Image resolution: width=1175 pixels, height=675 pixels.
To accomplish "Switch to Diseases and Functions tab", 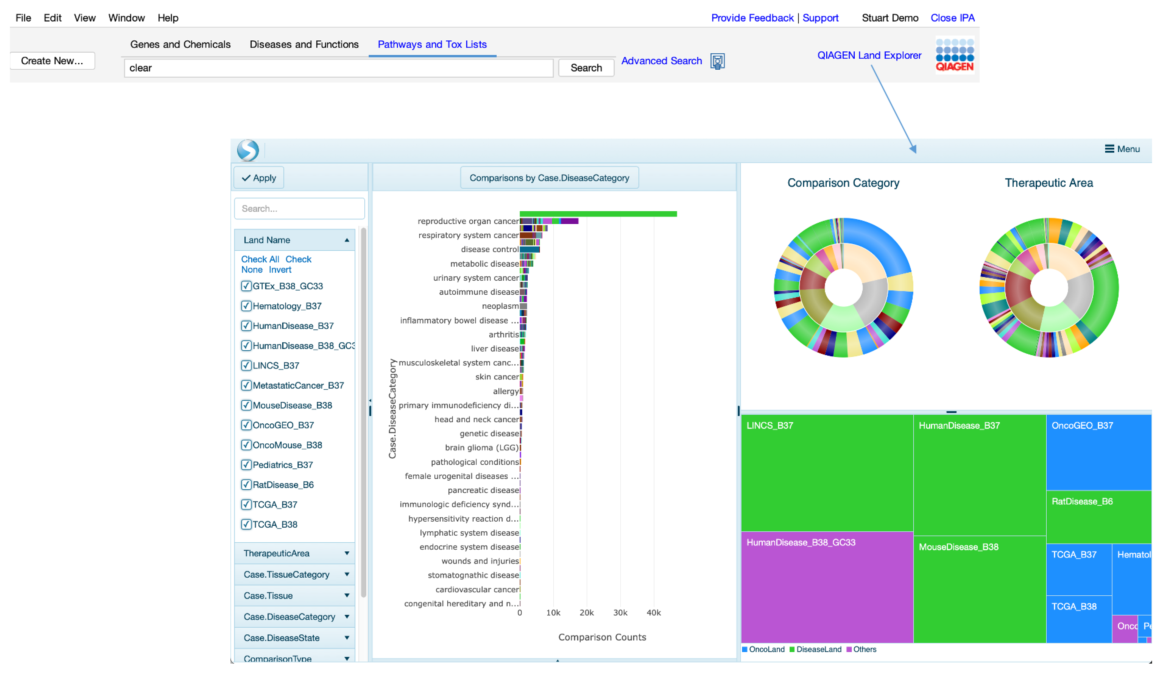I will [304, 44].
